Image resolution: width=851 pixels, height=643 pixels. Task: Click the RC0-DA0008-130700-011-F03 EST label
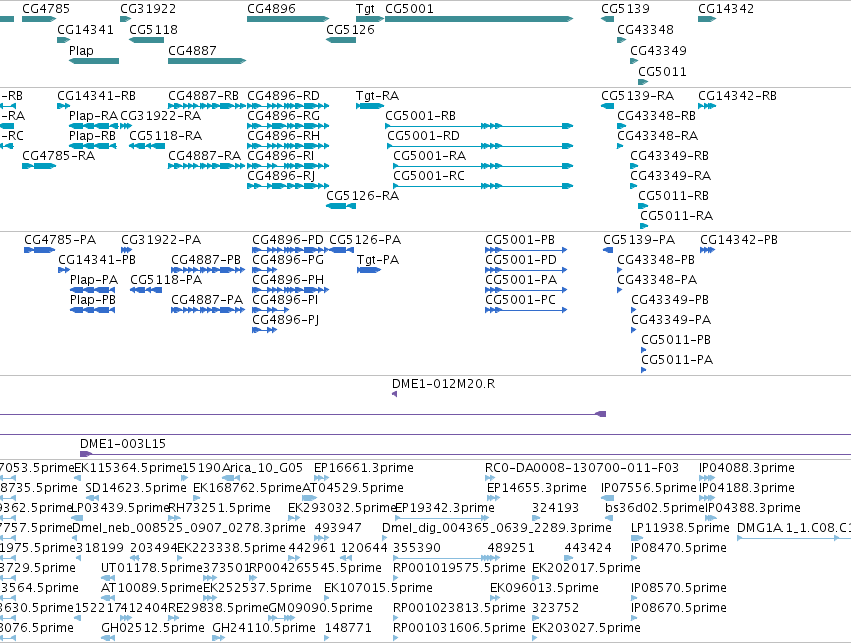582,468
